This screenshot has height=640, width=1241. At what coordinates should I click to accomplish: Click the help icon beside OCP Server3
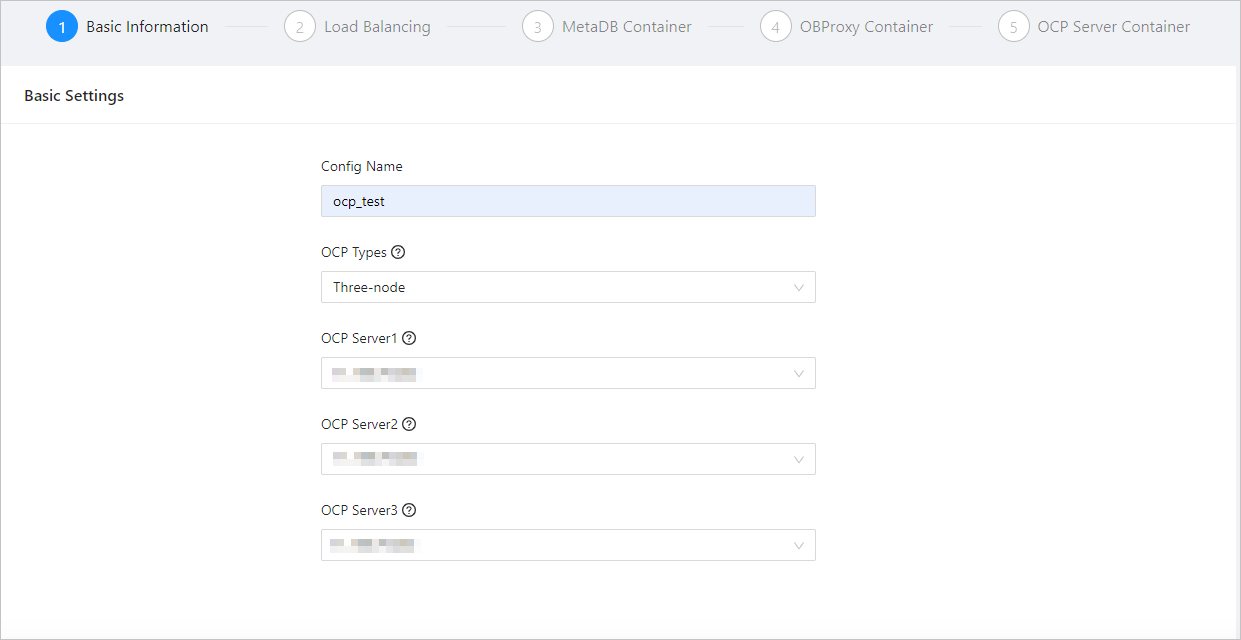coord(408,510)
